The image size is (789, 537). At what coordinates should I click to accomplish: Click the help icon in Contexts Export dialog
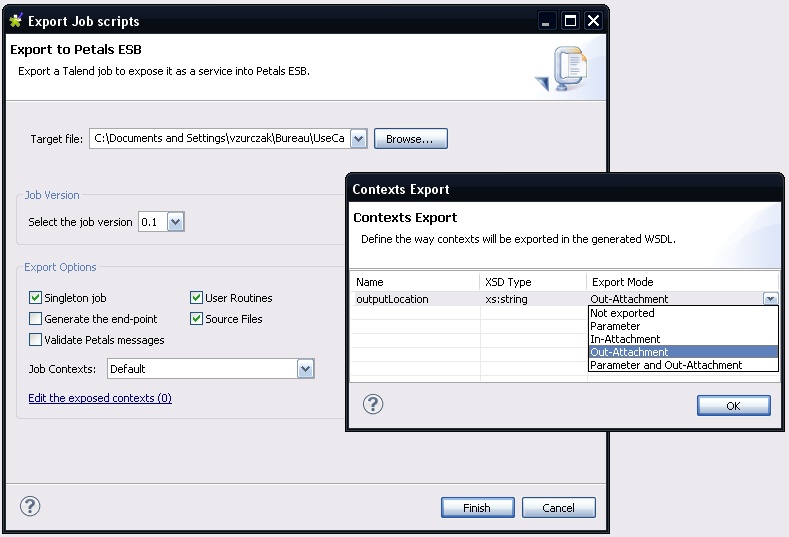click(x=372, y=404)
